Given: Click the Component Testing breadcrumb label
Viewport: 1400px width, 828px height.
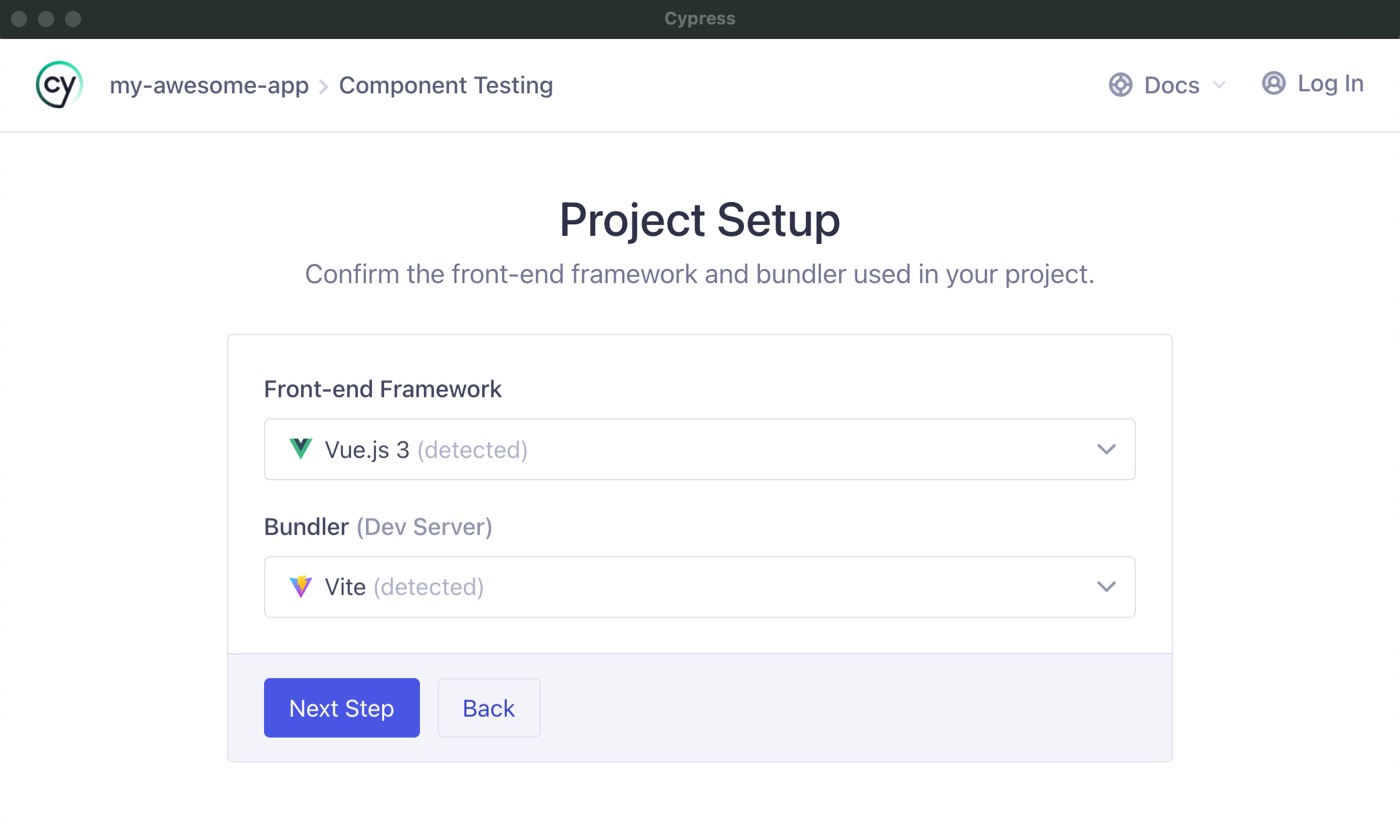Looking at the screenshot, I should (x=446, y=85).
